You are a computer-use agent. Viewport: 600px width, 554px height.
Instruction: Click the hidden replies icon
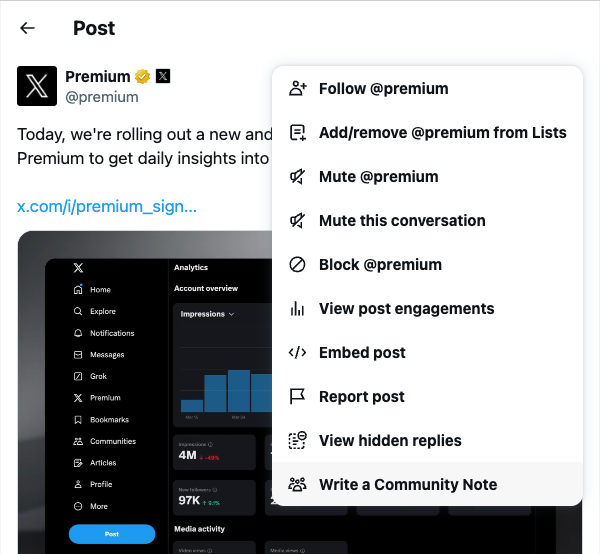[x=297, y=440]
